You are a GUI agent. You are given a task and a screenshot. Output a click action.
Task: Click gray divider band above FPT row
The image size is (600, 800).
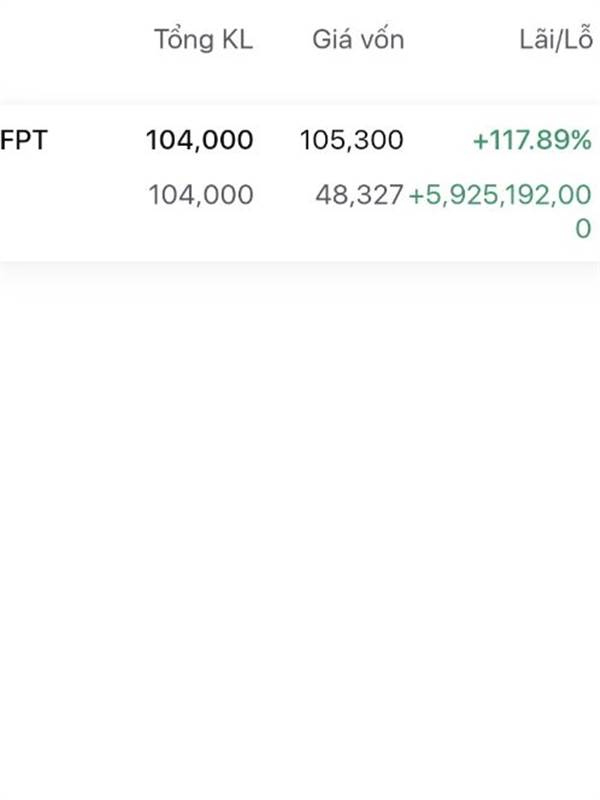coord(300,92)
